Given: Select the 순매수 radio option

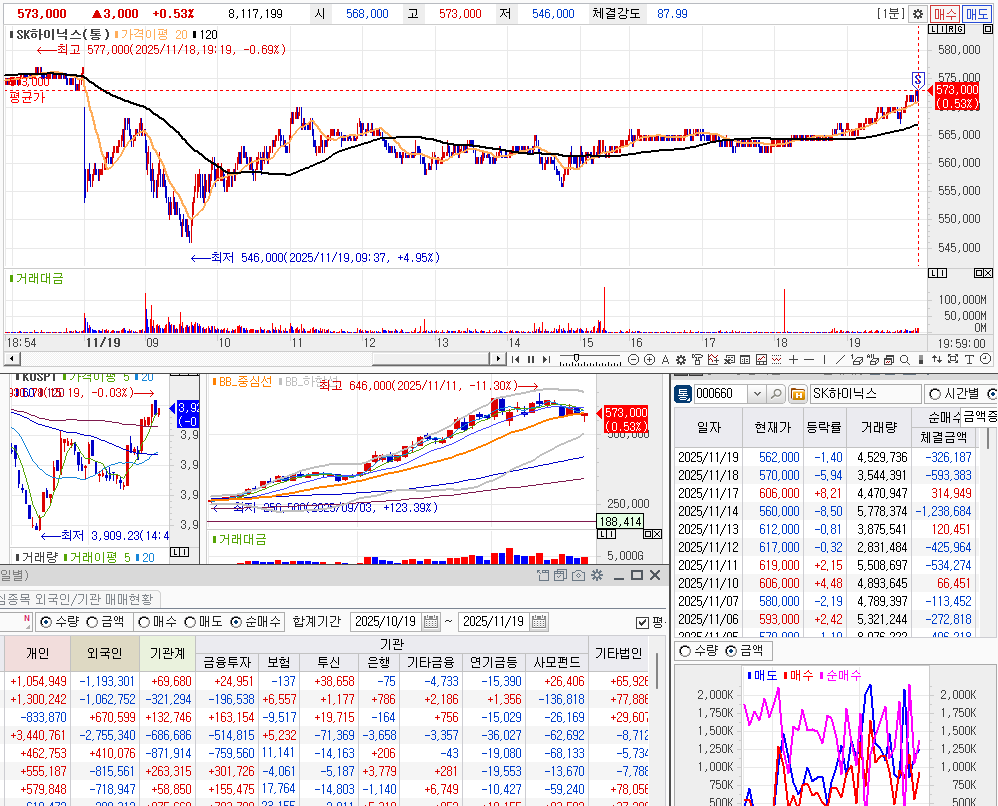Looking at the screenshot, I should (x=255, y=622).
